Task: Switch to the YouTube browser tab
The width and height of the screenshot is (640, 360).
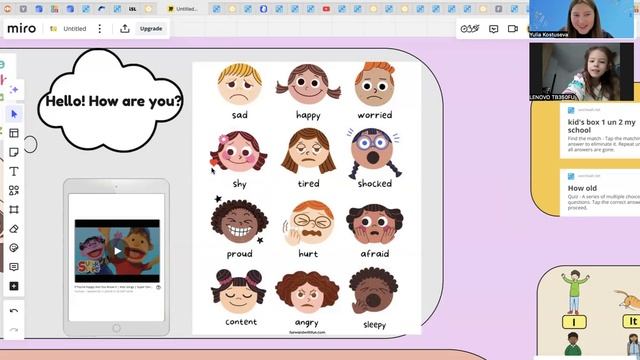Action: 326,9
